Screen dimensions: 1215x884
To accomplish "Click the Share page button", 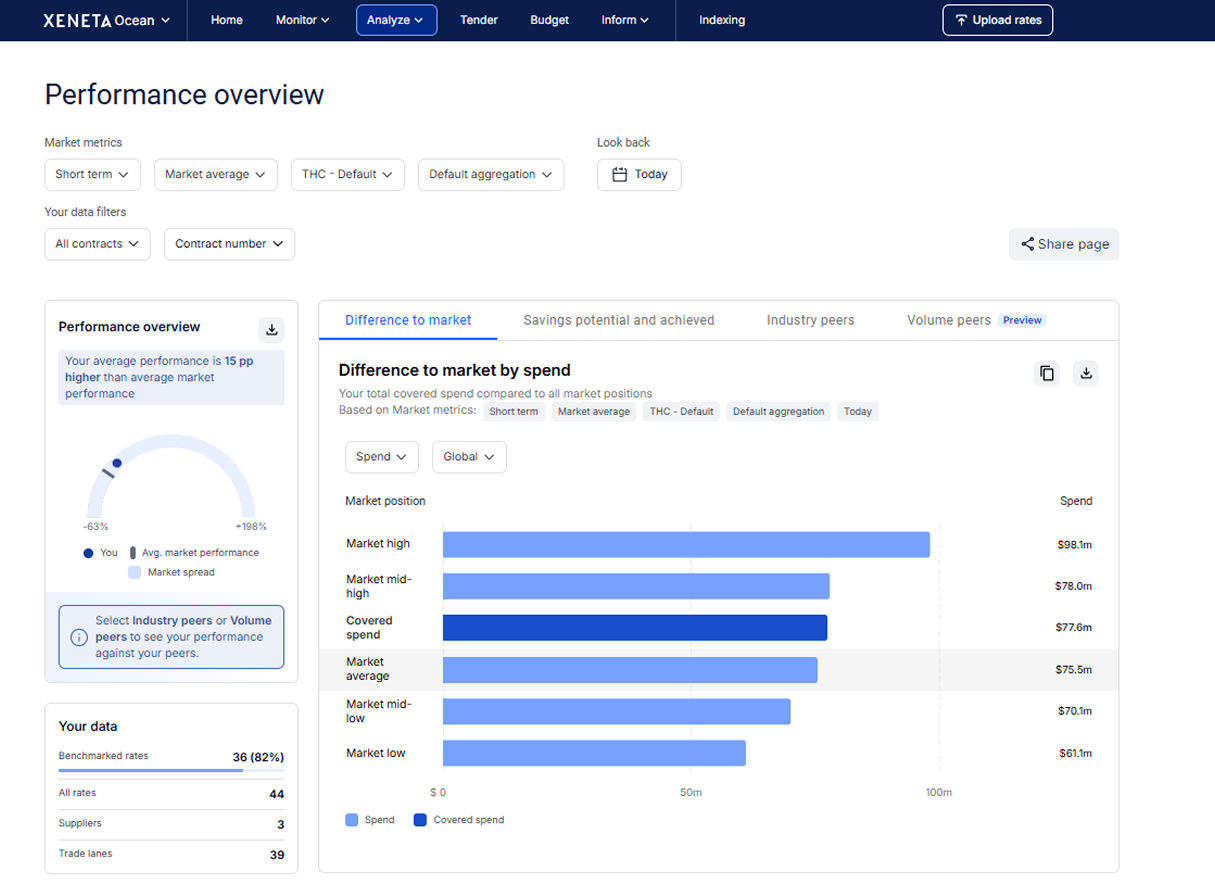I will click(x=1064, y=244).
